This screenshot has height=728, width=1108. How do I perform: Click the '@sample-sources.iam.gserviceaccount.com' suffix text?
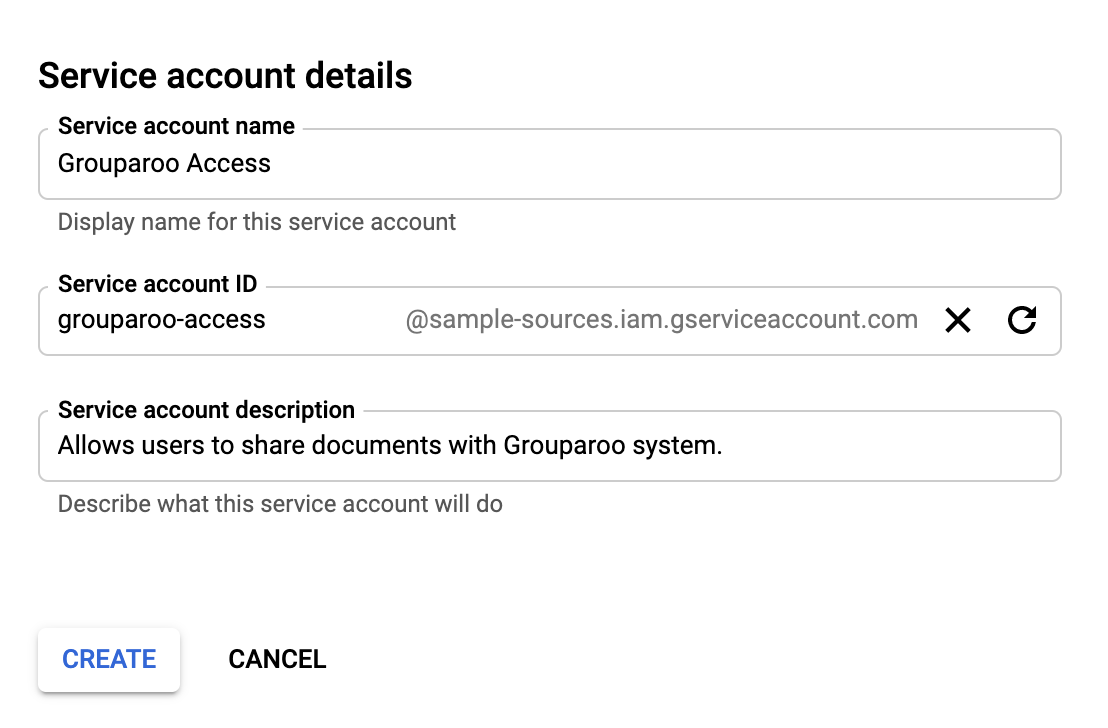[x=661, y=319]
